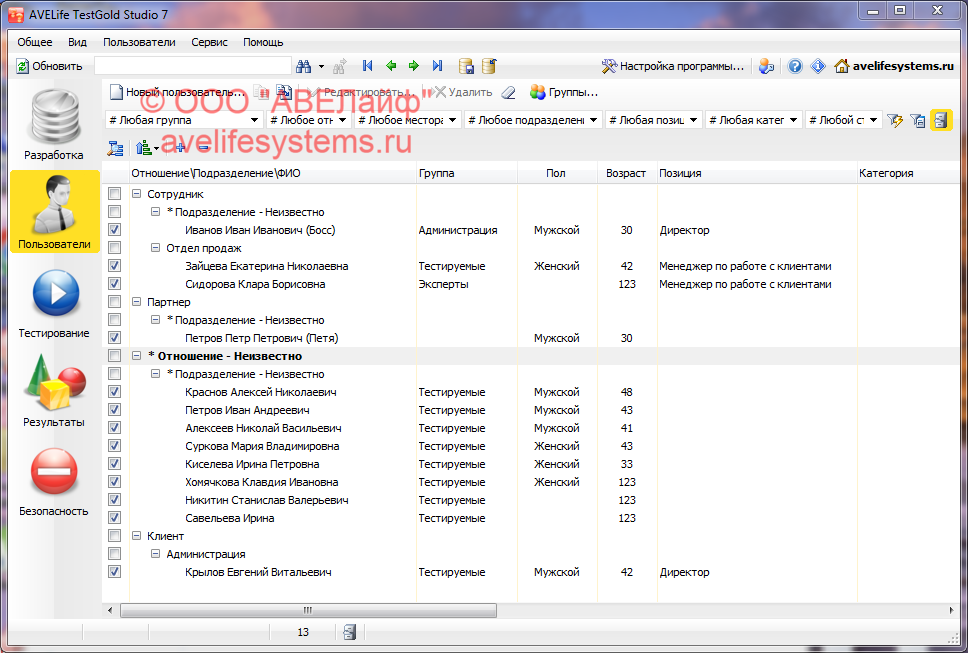968x653 pixels.
Task: Click the Новый пользователь button
Action: point(176,92)
